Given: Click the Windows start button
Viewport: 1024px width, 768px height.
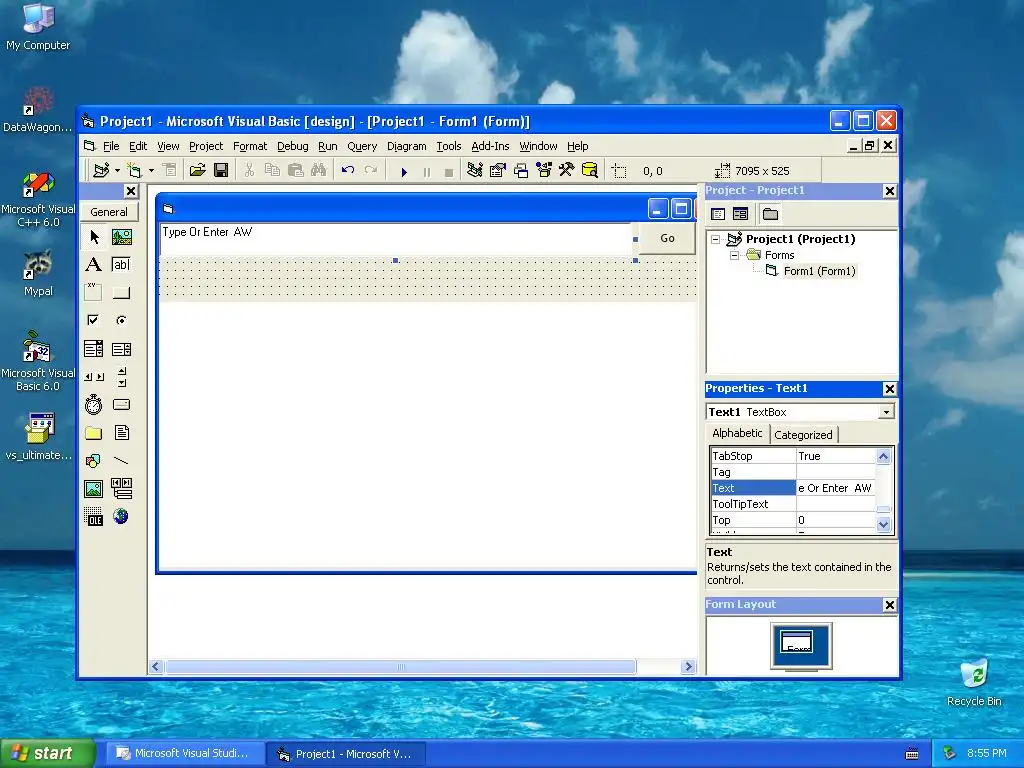Looking at the screenshot, I should [47, 753].
